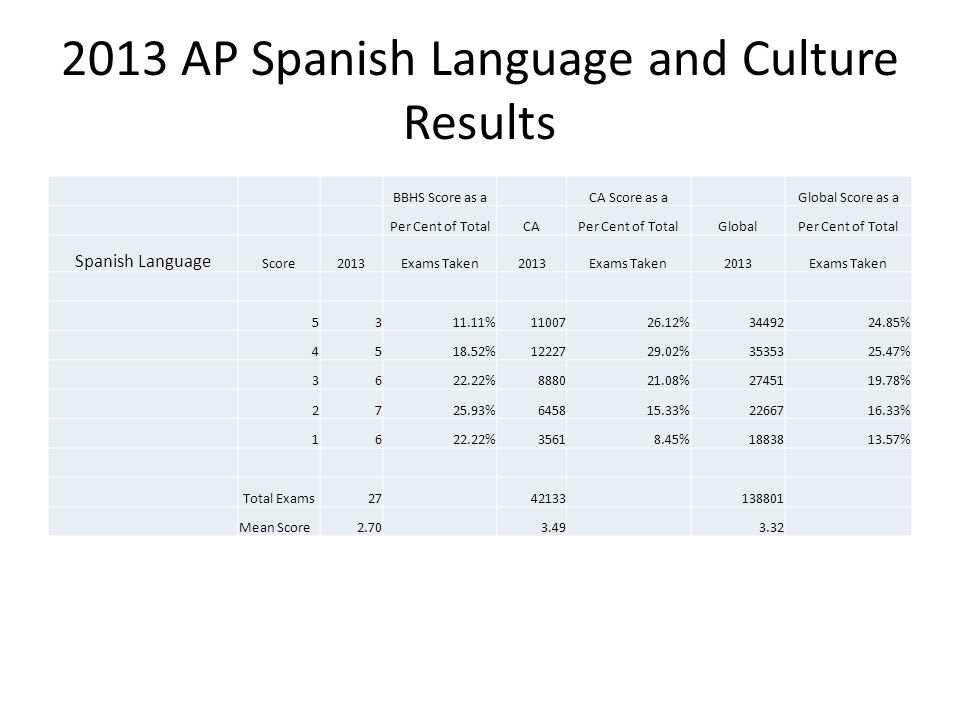
Task: Select the BBHS Score as a header cell
Action: coord(439,191)
